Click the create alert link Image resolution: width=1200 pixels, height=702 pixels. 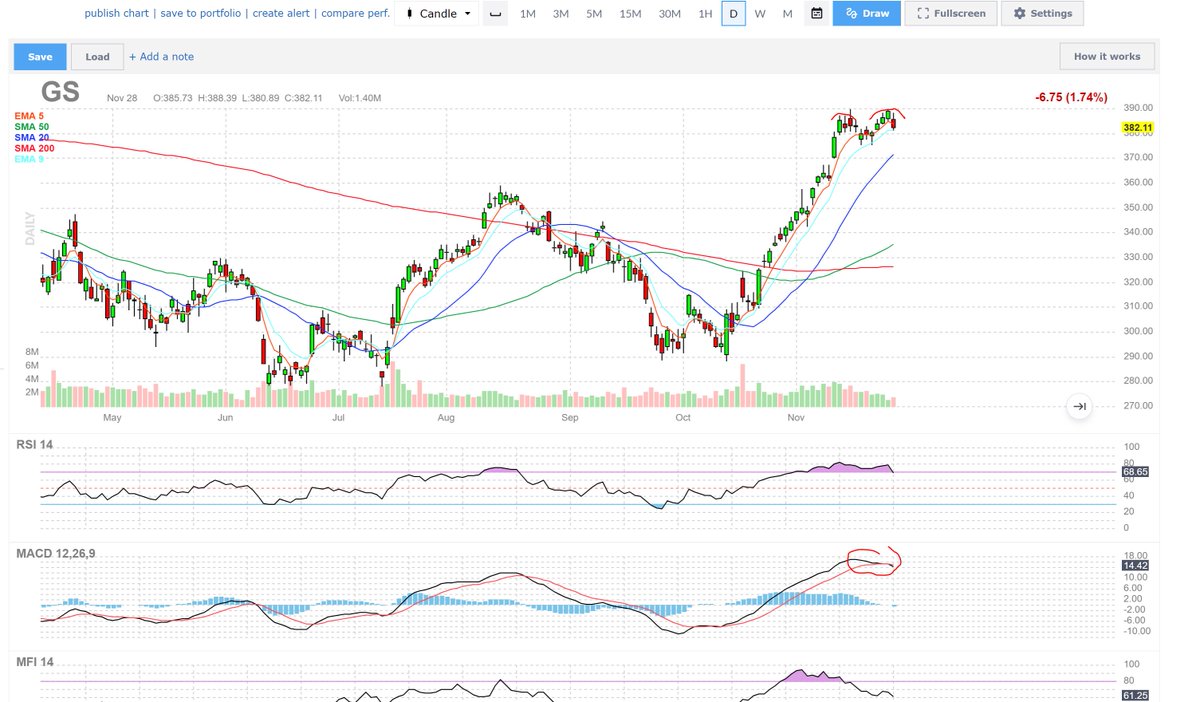point(280,14)
